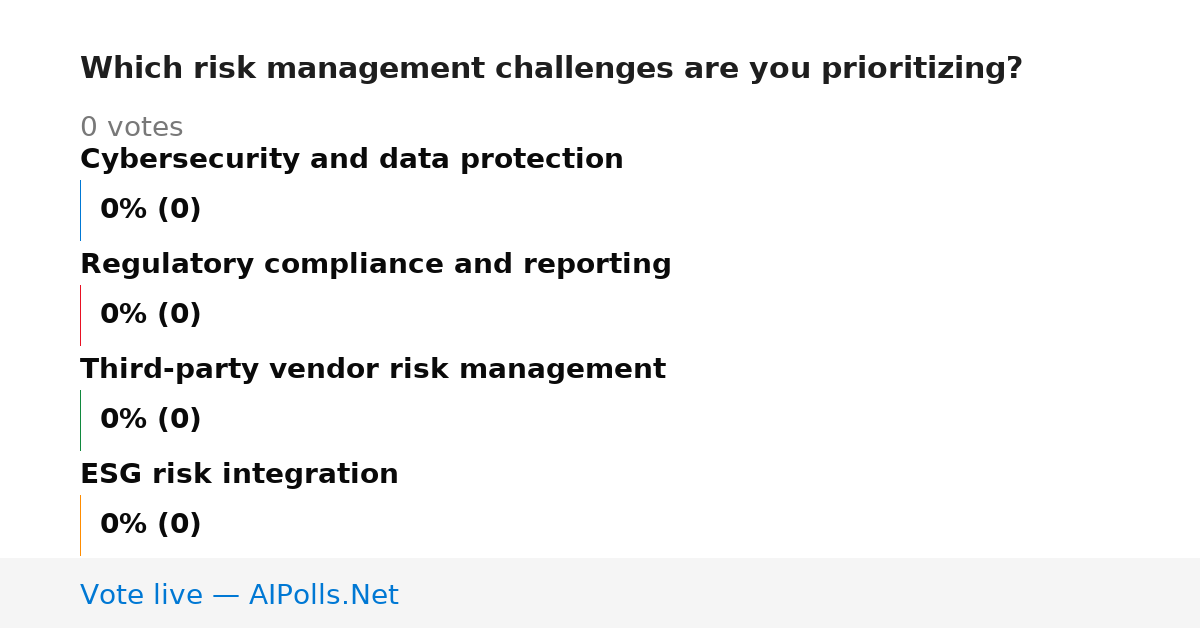
Task: Click the Regulatory compliance result '0% (0)'
Action: (150, 315)
